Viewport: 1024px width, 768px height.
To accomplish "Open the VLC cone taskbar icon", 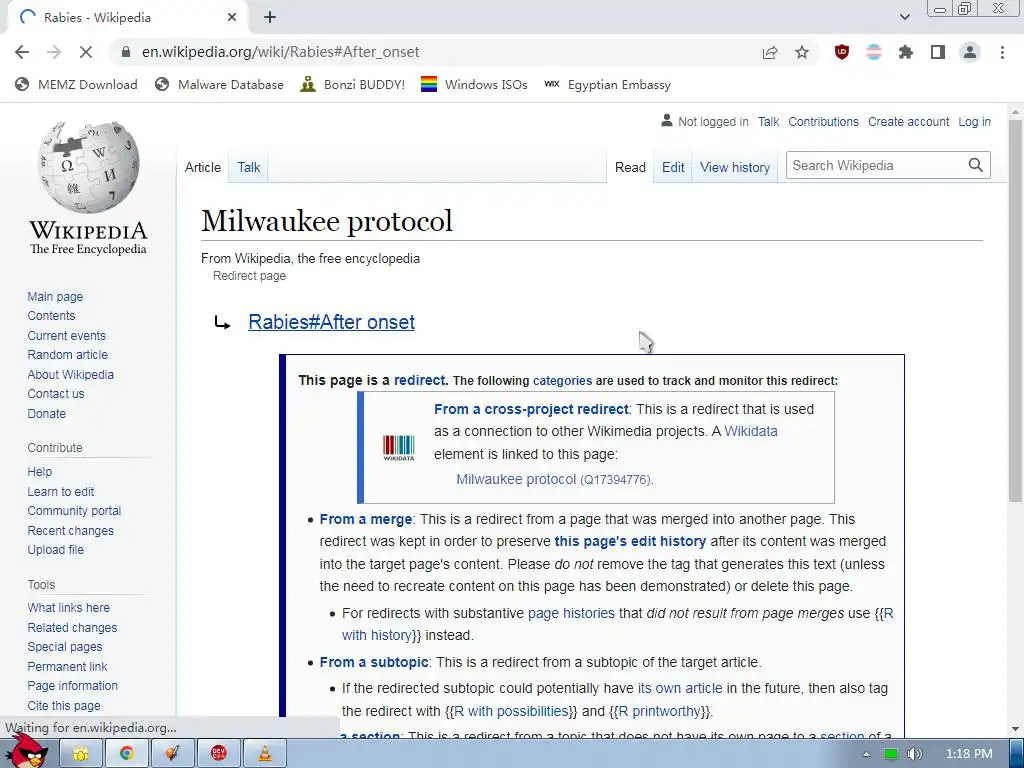I will tap(264, 754).
